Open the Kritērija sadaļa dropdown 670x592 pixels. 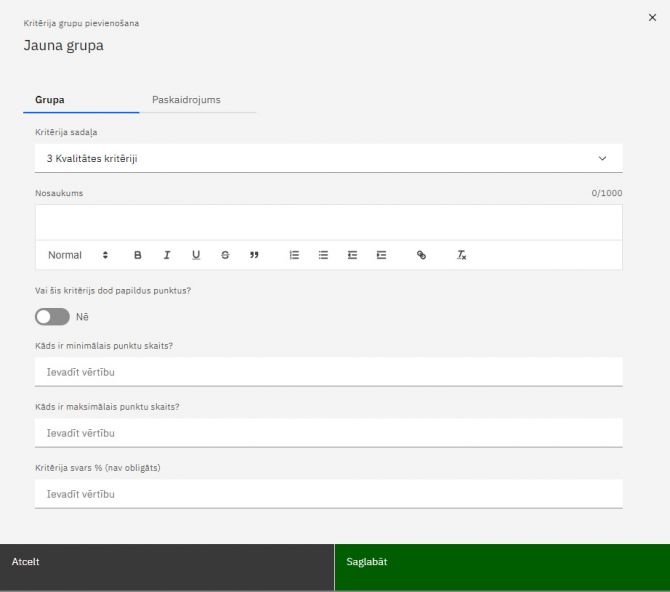pyautogui.click(x=328, y=158)
